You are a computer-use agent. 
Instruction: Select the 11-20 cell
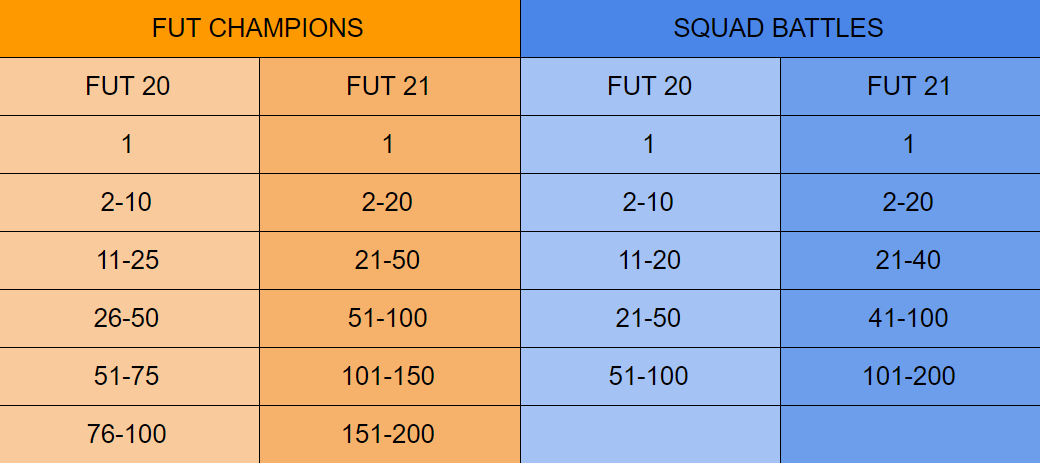pos(650,261)
